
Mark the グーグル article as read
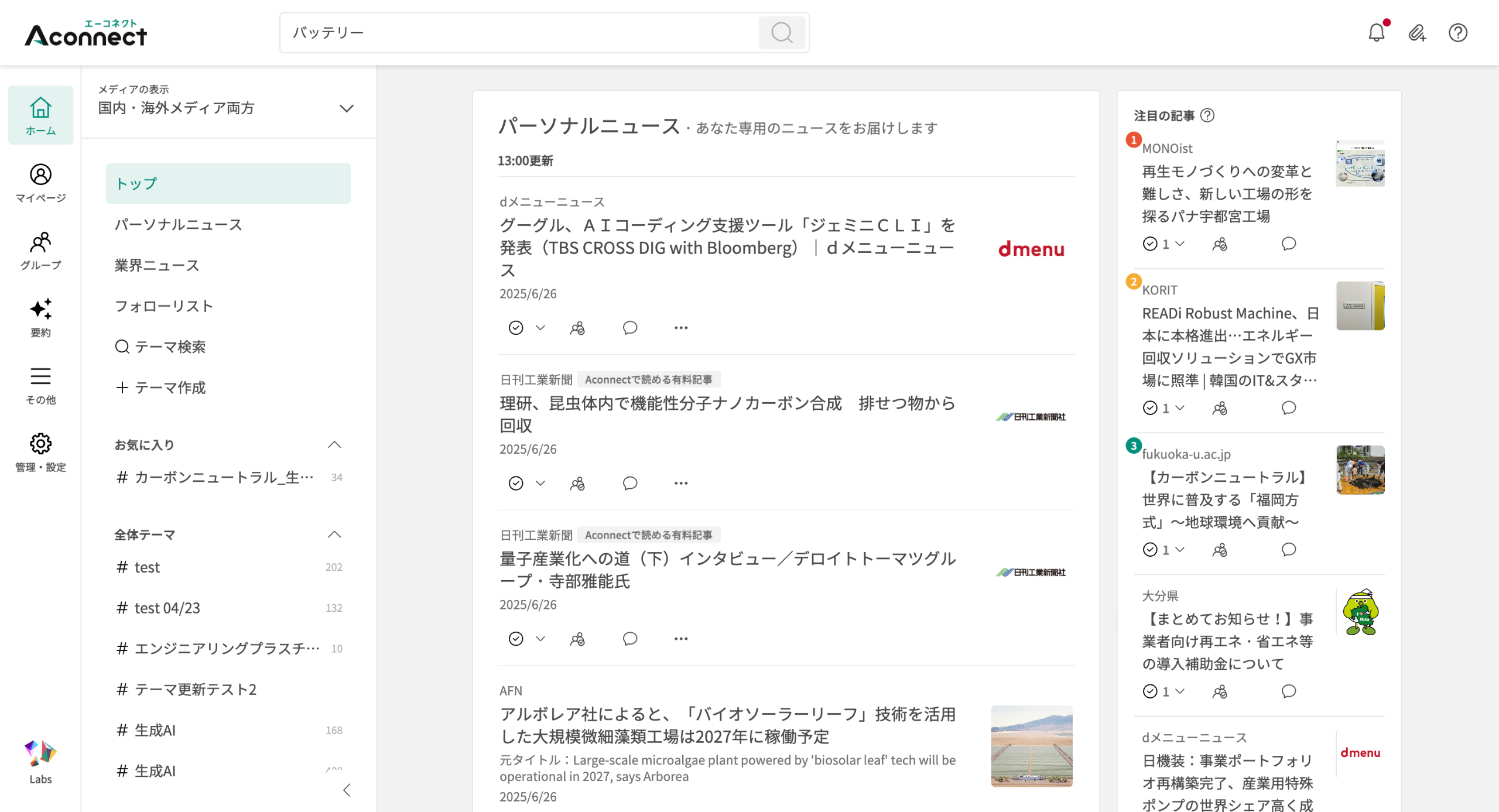click(x=515, y=328)
